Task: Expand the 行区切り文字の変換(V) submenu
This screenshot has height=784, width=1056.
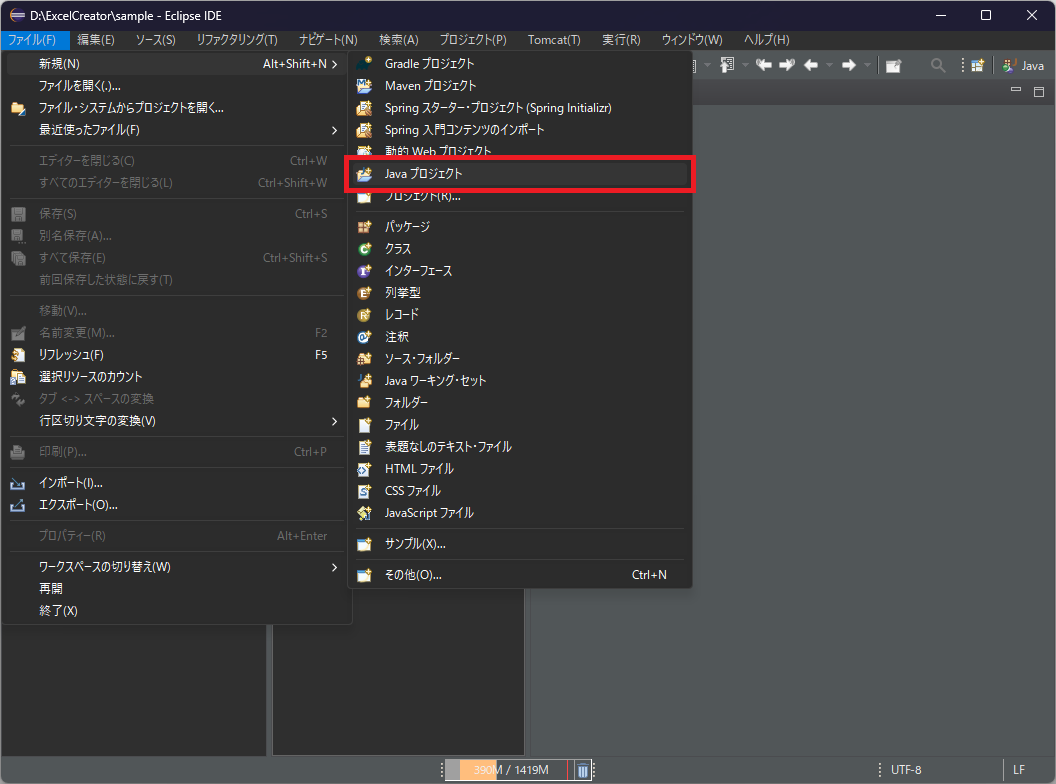Action: [176, 421]
